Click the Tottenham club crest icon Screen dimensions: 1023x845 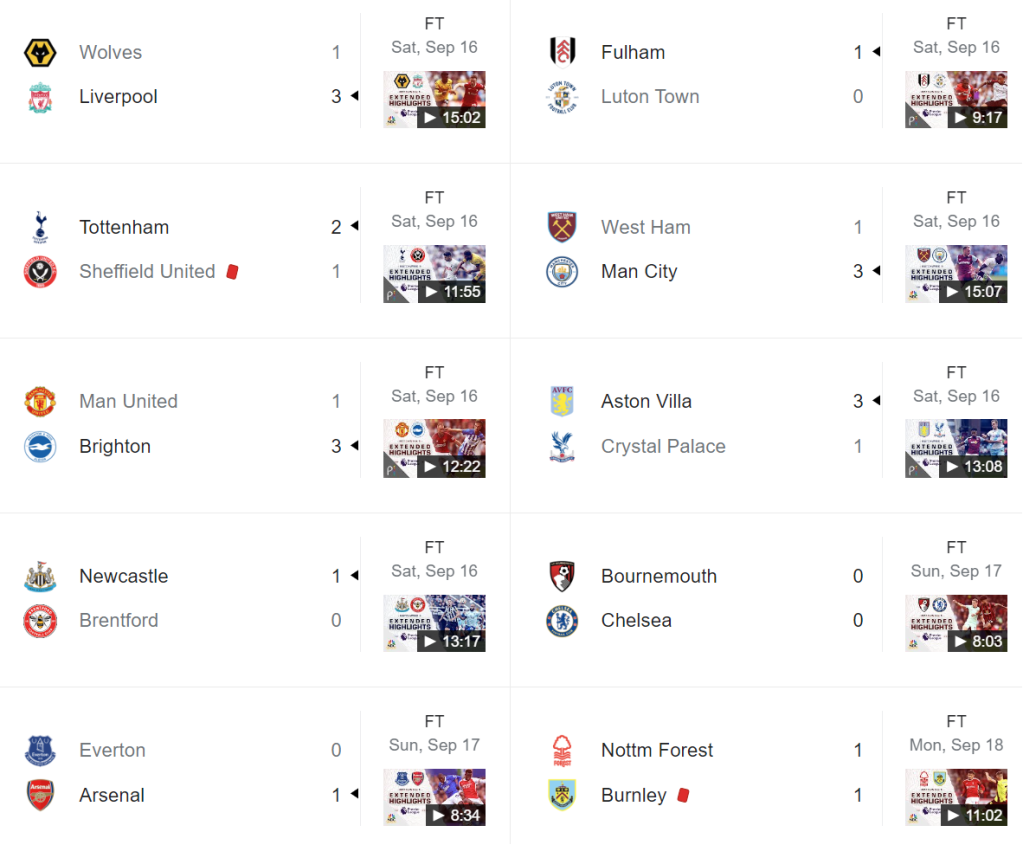click(x=40, y=227)
